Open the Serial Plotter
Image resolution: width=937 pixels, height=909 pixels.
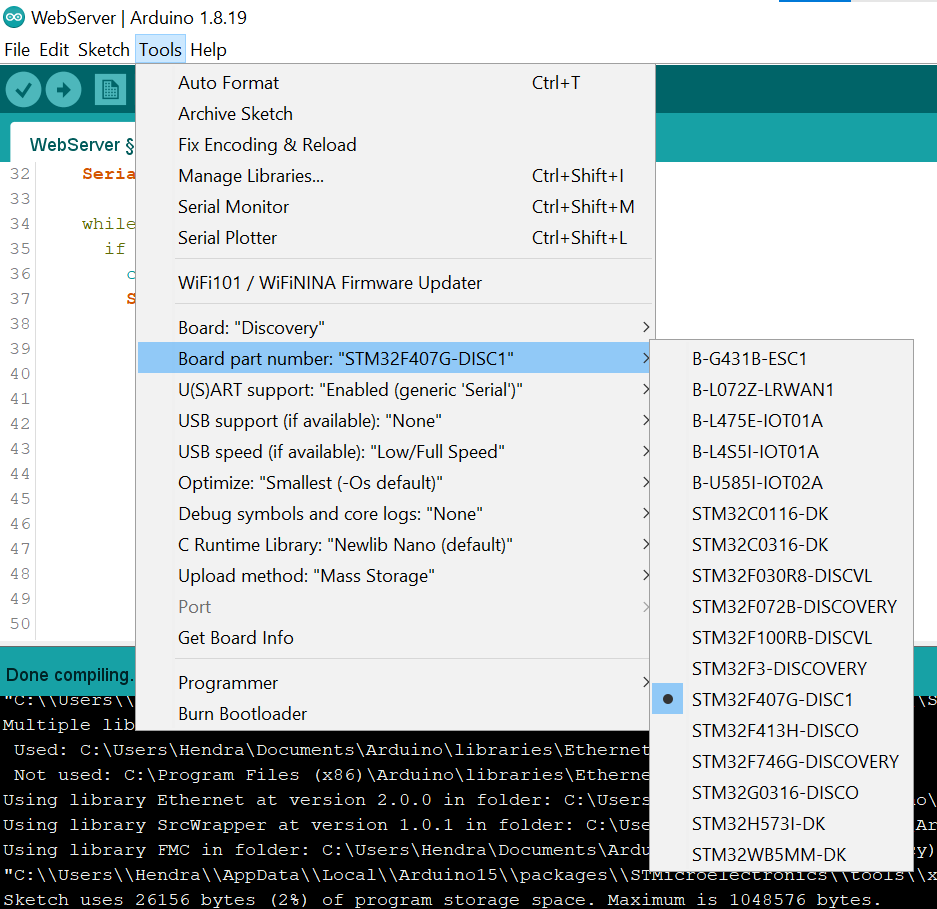click(394, 238)
